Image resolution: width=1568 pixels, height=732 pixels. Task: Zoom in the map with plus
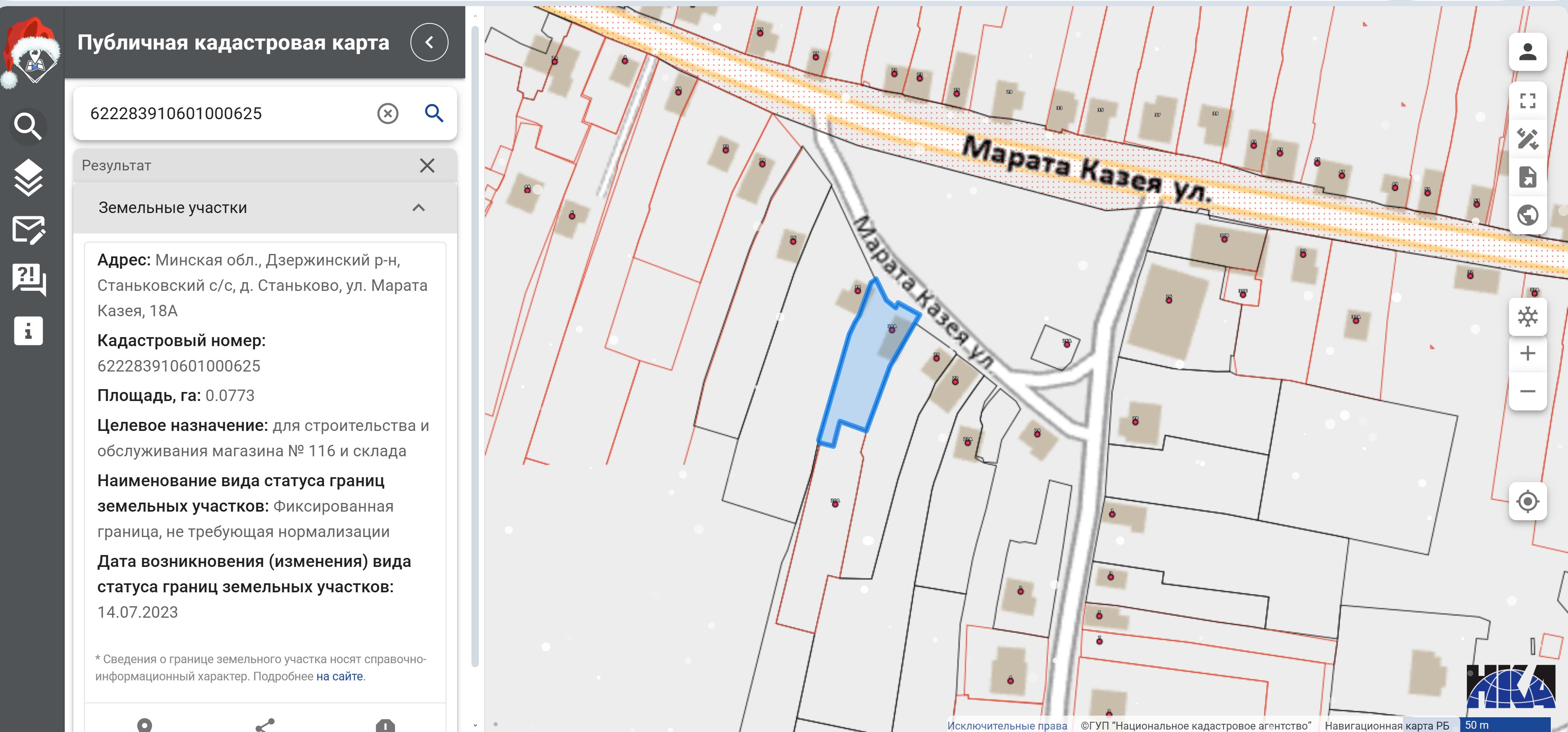coord(1527,354)
